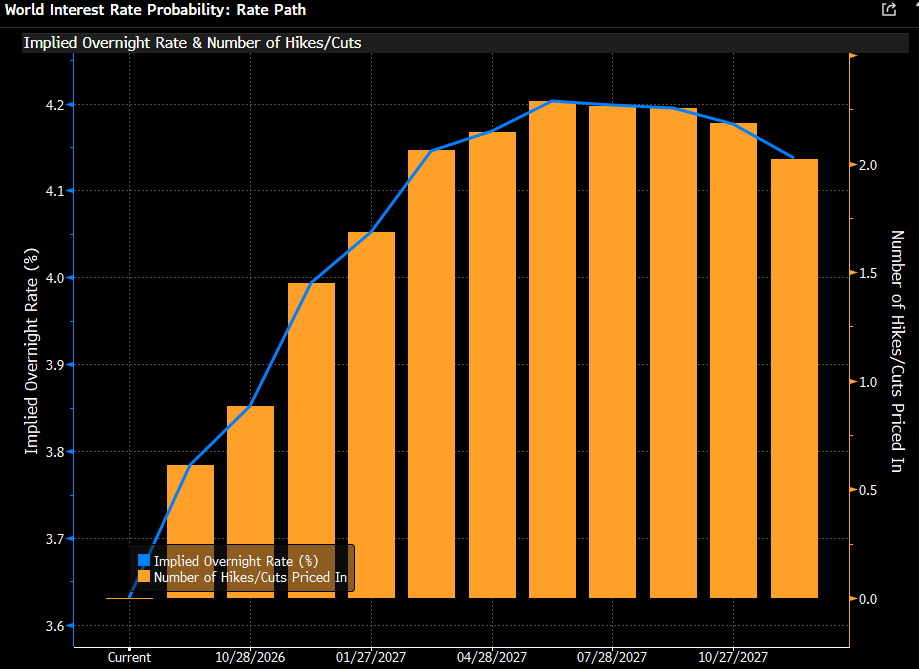This screenshot has height=669, width=919.
Task: Click the orange bar above 10/28/2026
Action: point(250,502)
